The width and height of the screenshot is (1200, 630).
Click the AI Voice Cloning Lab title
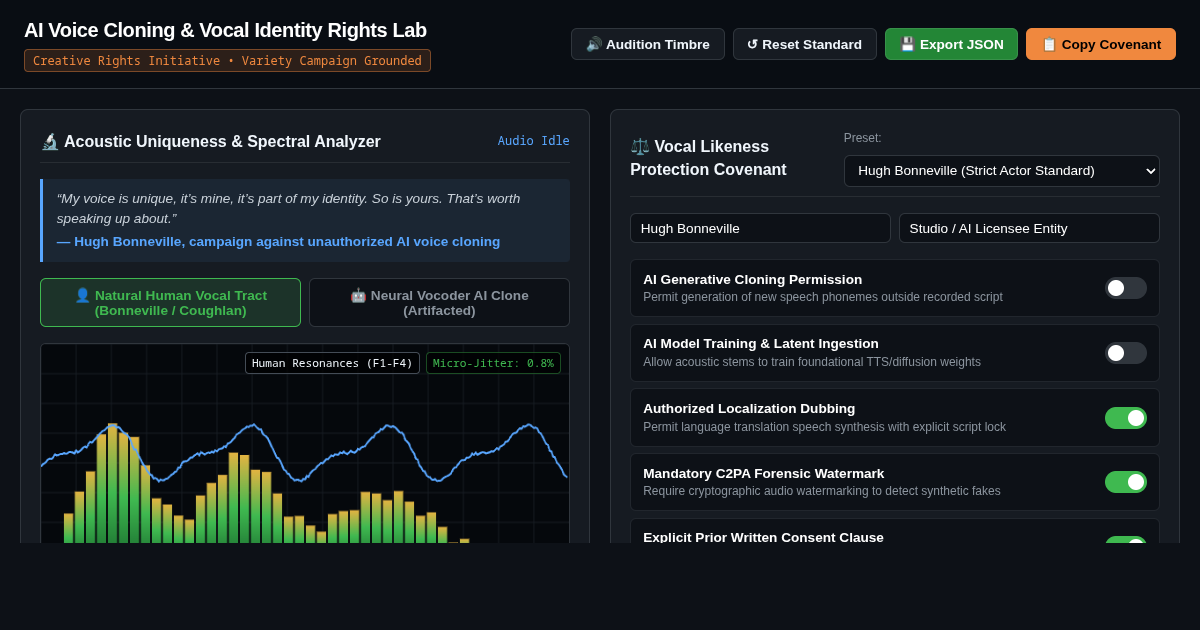click(225, 30)
